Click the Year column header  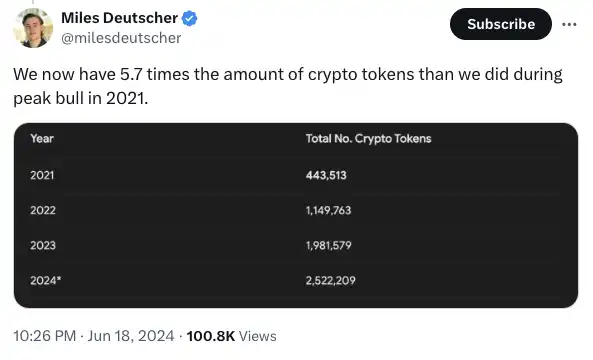click(x=42, y=138)
